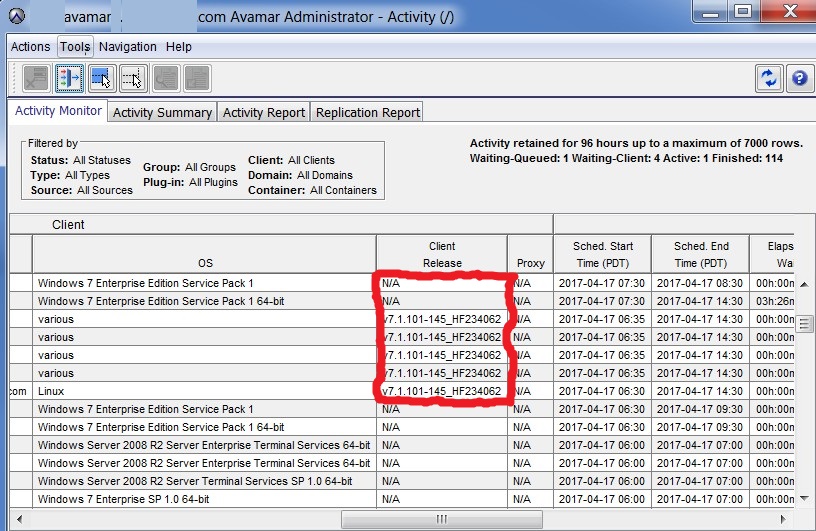Click the 'Activity retained for 96 hours' message
Image resolution: width=816 pixels, height=531 pixels.
pyautogui.click(x=636, y=143)
